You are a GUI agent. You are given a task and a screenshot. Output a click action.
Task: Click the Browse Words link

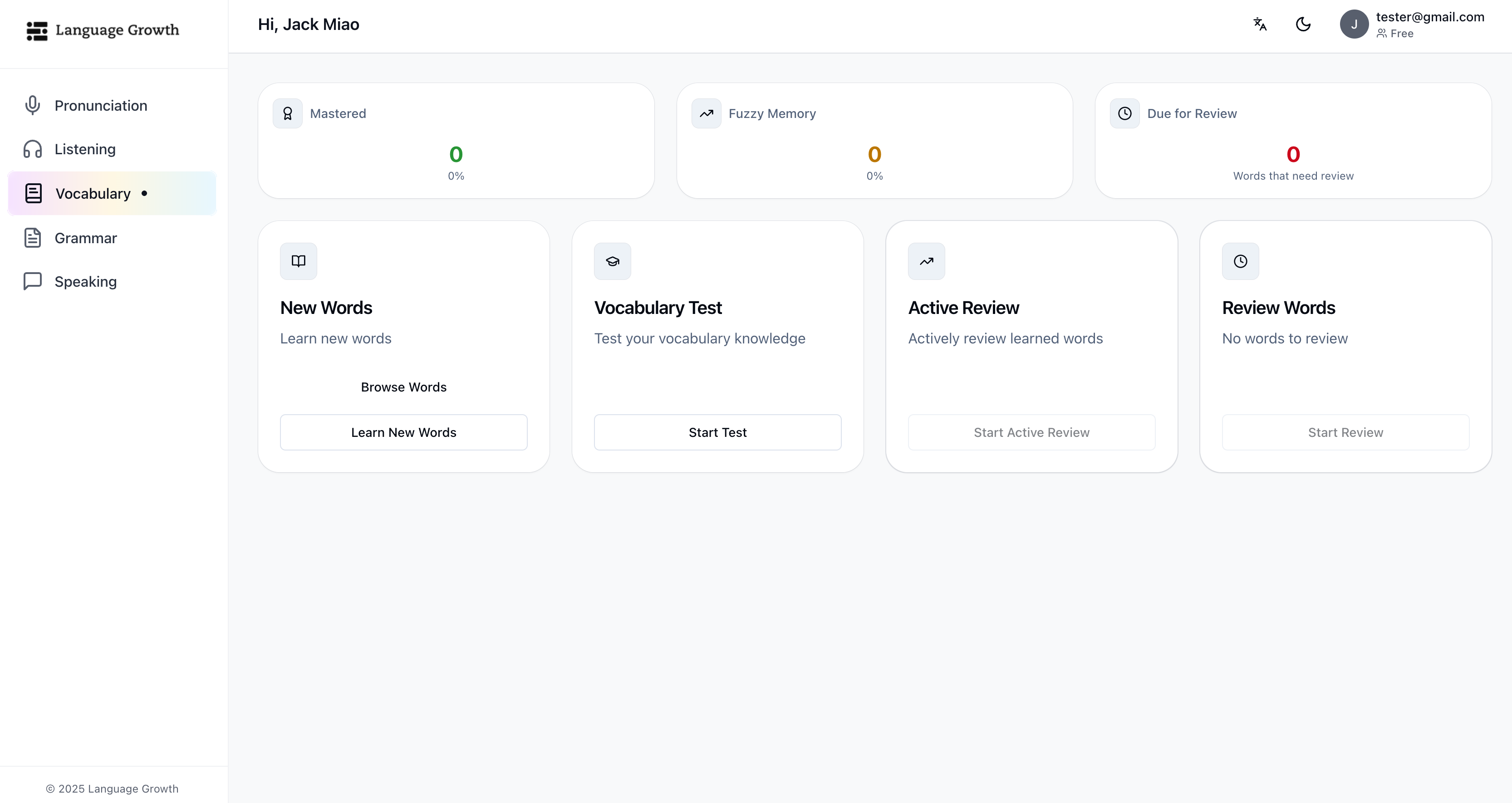[x=403, y=387]
